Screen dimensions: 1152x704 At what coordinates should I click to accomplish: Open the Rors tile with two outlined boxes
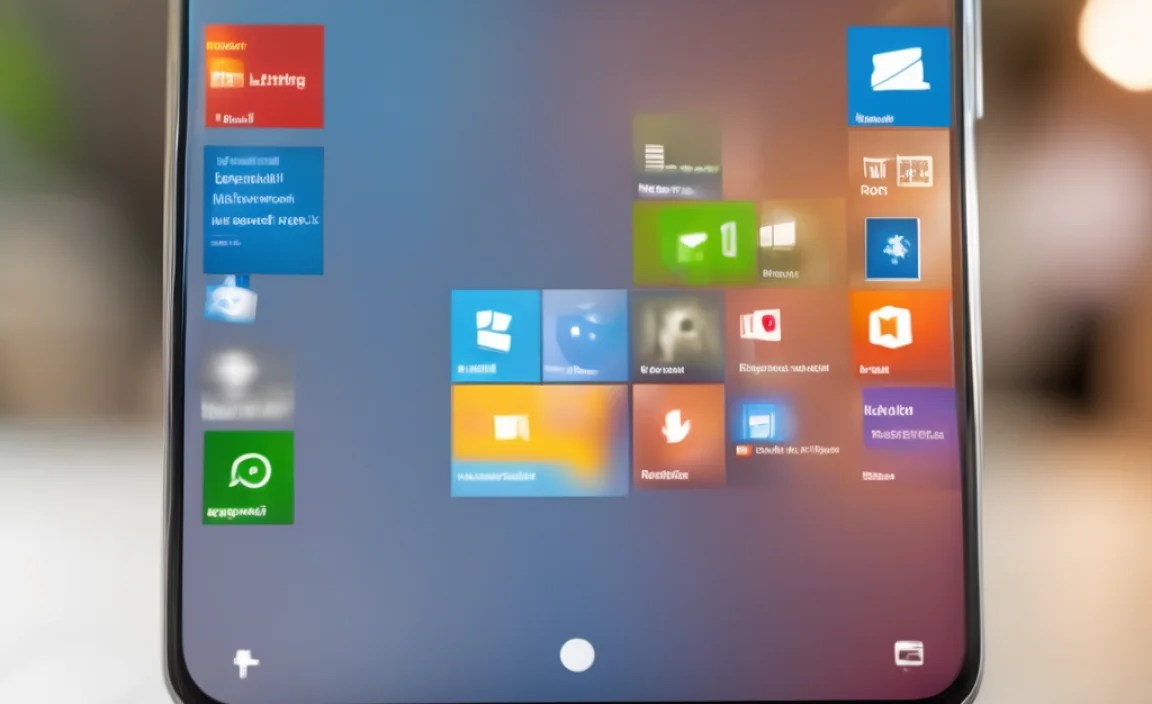(898, 172)
